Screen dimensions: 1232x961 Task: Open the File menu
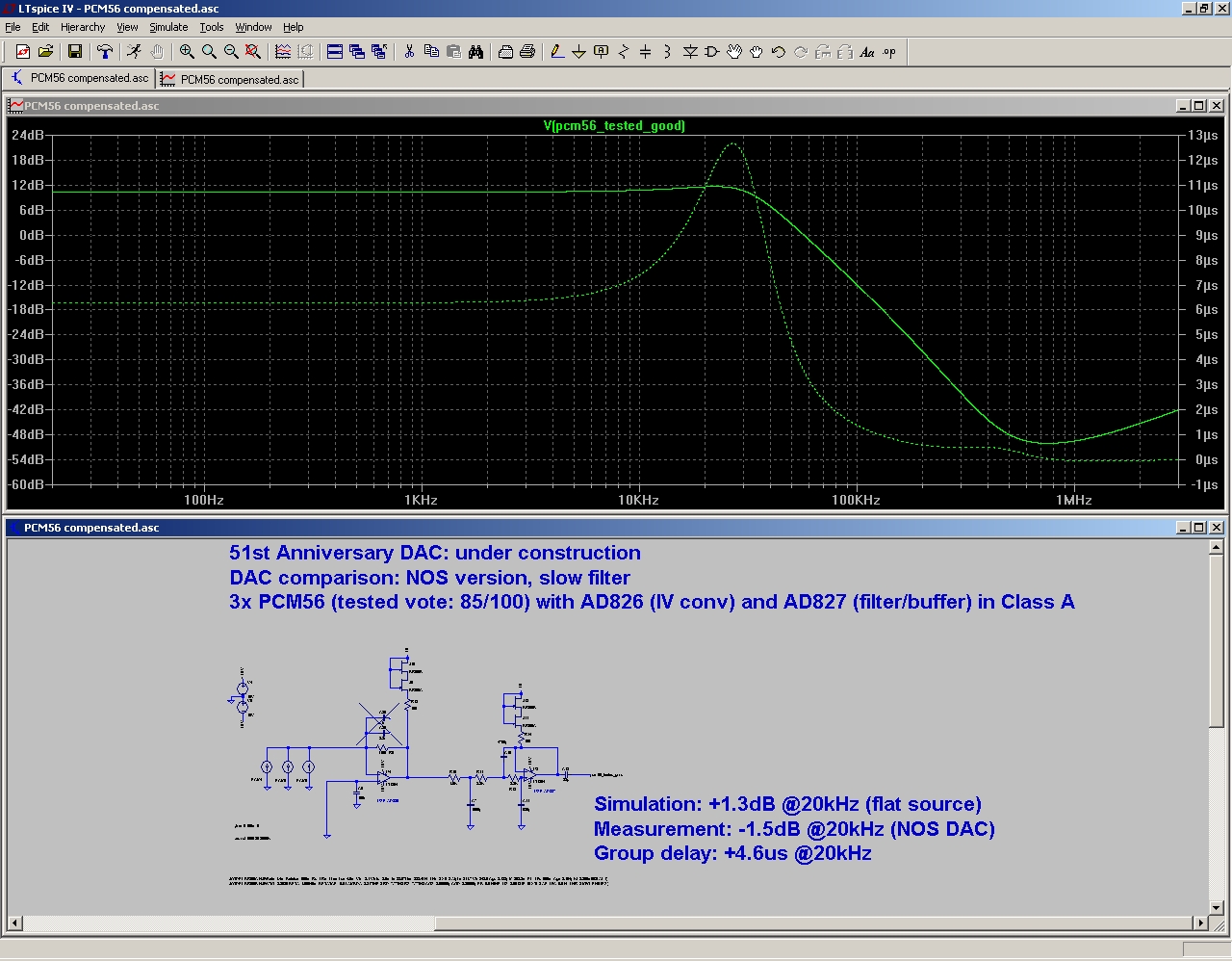pos(13,27)
